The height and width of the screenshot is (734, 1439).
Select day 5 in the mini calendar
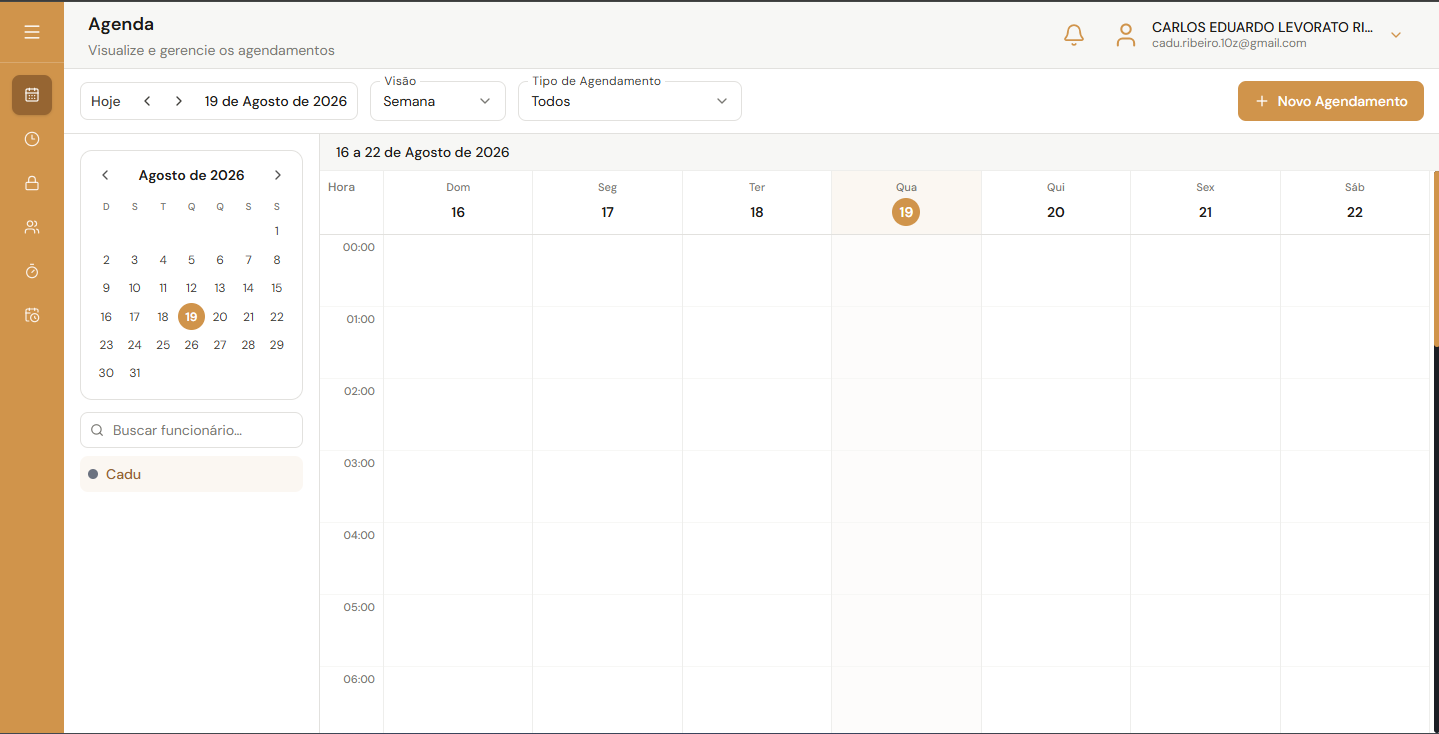coord(191,260)
